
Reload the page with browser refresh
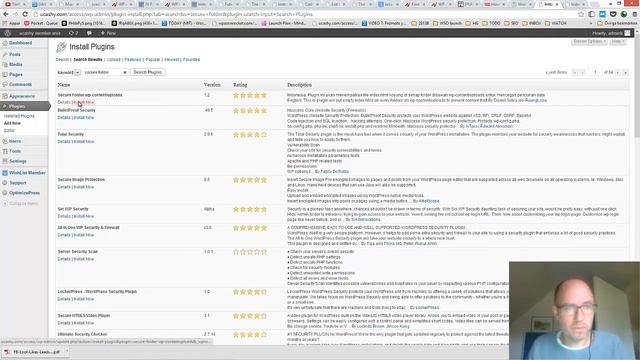tap(25, 14)
